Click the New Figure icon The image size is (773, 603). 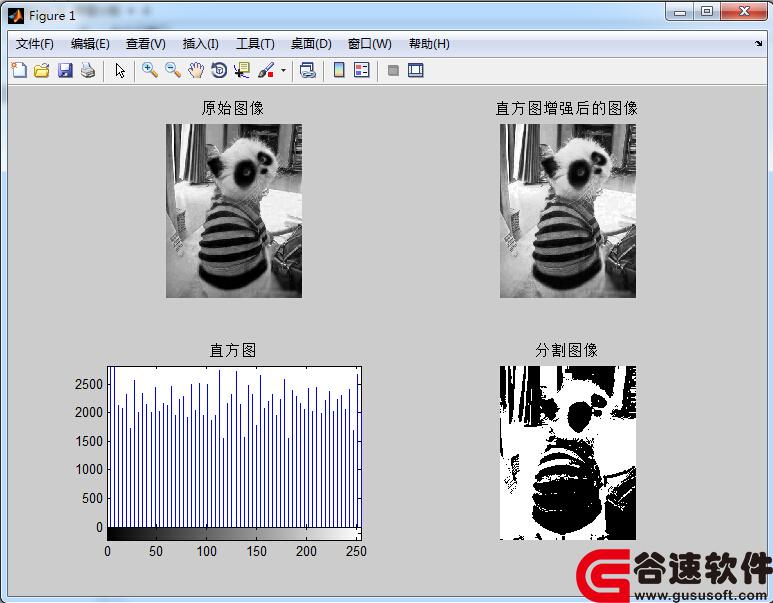[19, 70]
